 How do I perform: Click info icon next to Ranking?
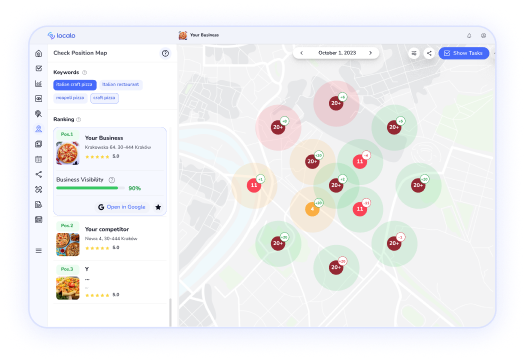pyautogui.click(x=79, y=119)
